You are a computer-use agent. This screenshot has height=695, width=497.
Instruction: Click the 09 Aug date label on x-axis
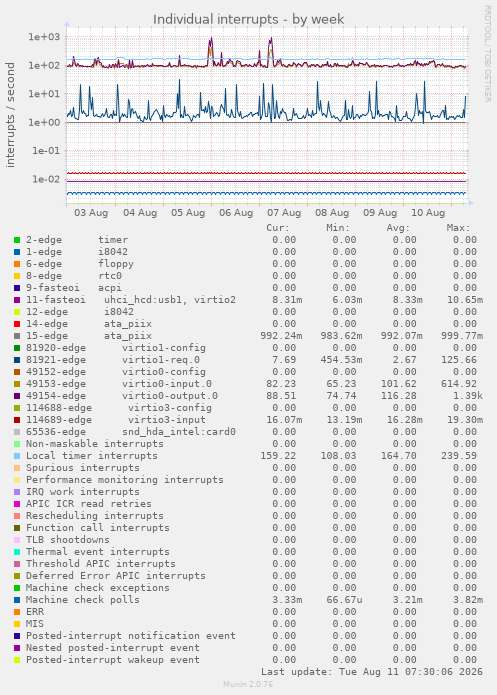380,213
